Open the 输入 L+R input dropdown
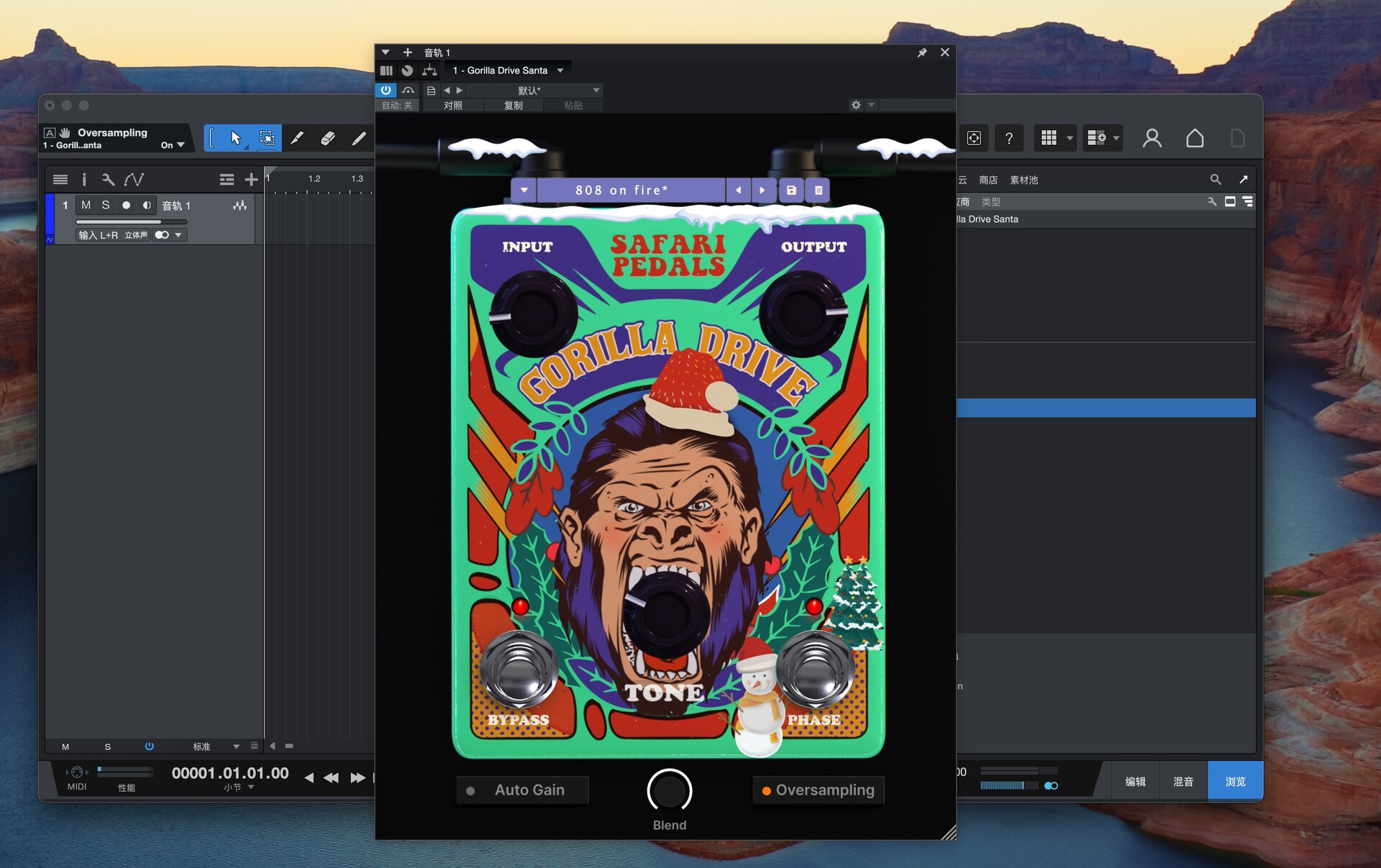This screenshot has width=1381, height=868. coord(98,235)
